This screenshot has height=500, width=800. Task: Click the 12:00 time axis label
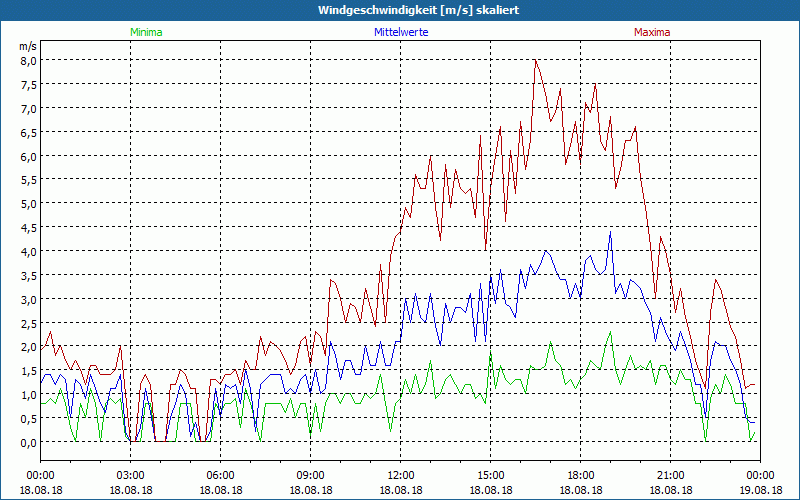point(401,476)
